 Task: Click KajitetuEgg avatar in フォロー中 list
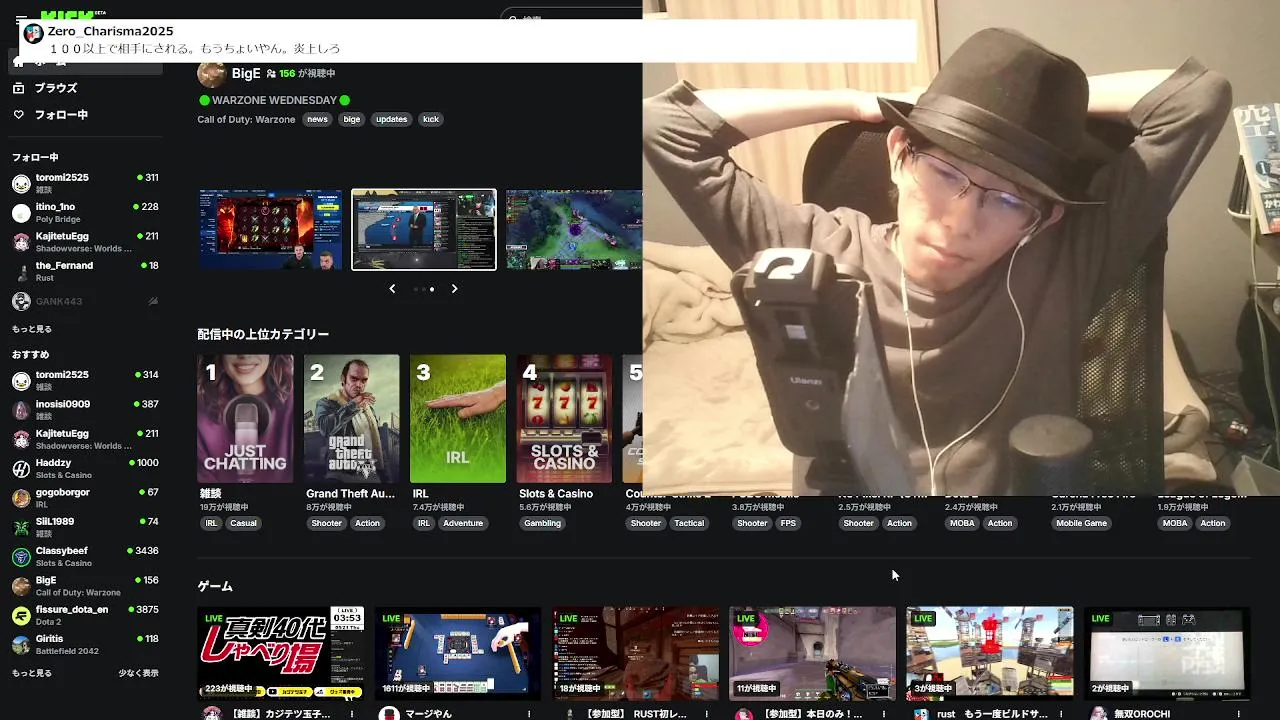21,242
